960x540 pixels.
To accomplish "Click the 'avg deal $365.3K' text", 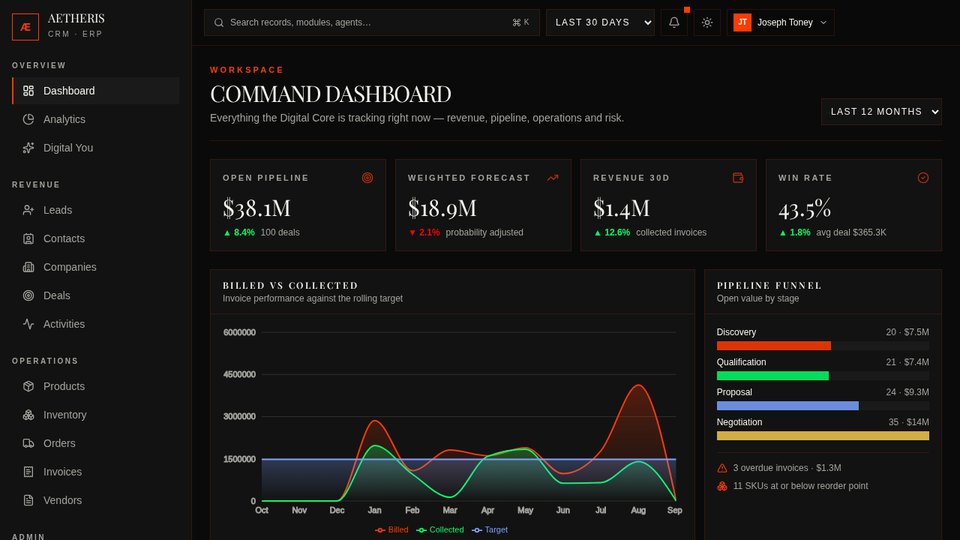I will click(851, 233).
